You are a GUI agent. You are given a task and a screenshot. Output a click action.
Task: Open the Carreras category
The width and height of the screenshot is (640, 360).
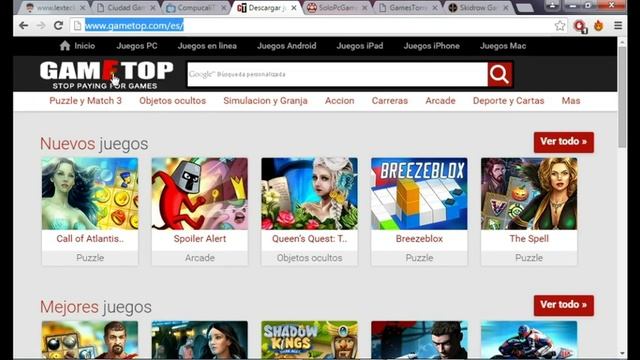389,101
